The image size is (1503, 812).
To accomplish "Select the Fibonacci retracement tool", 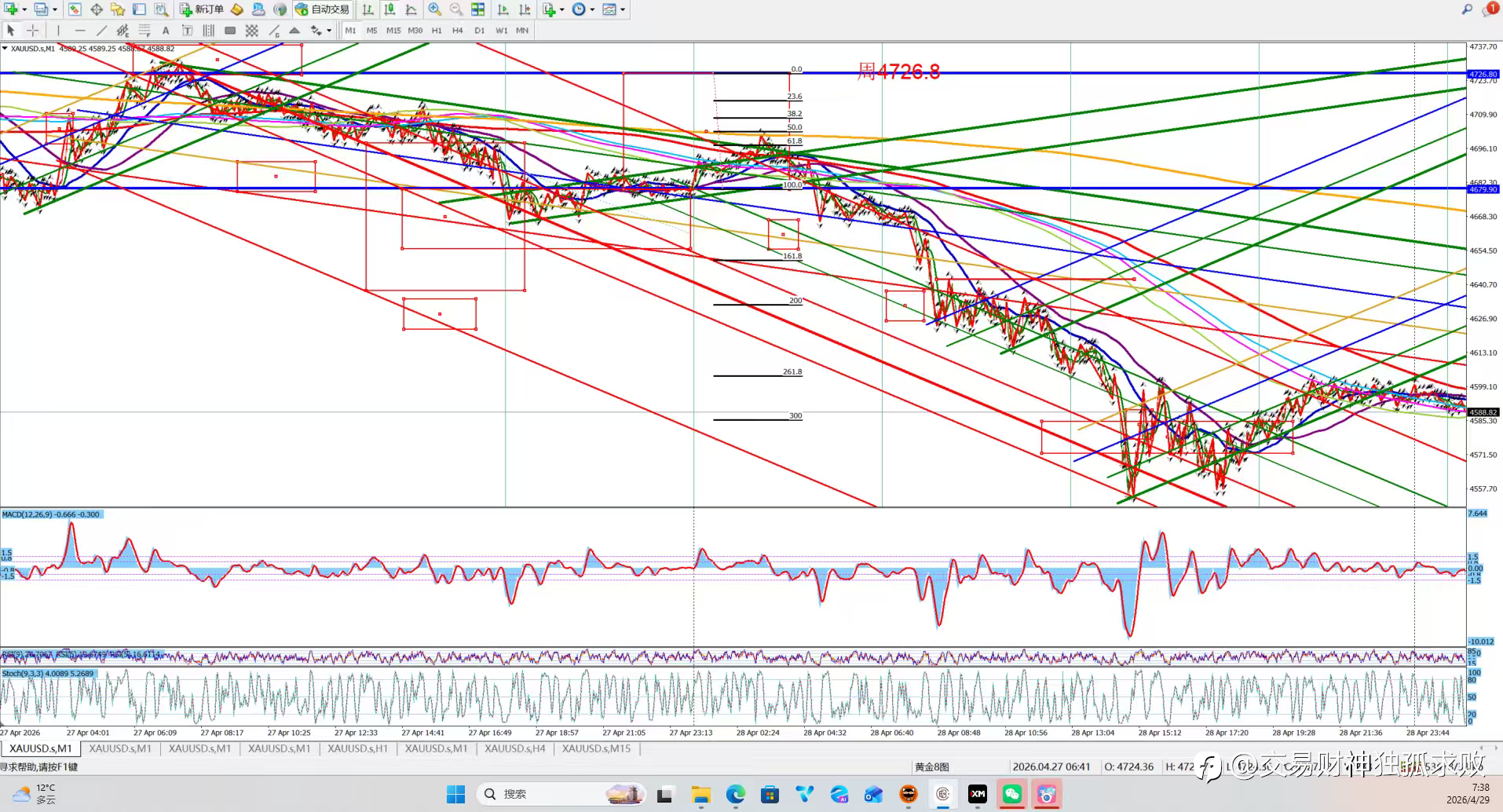I will coord(144,31).
